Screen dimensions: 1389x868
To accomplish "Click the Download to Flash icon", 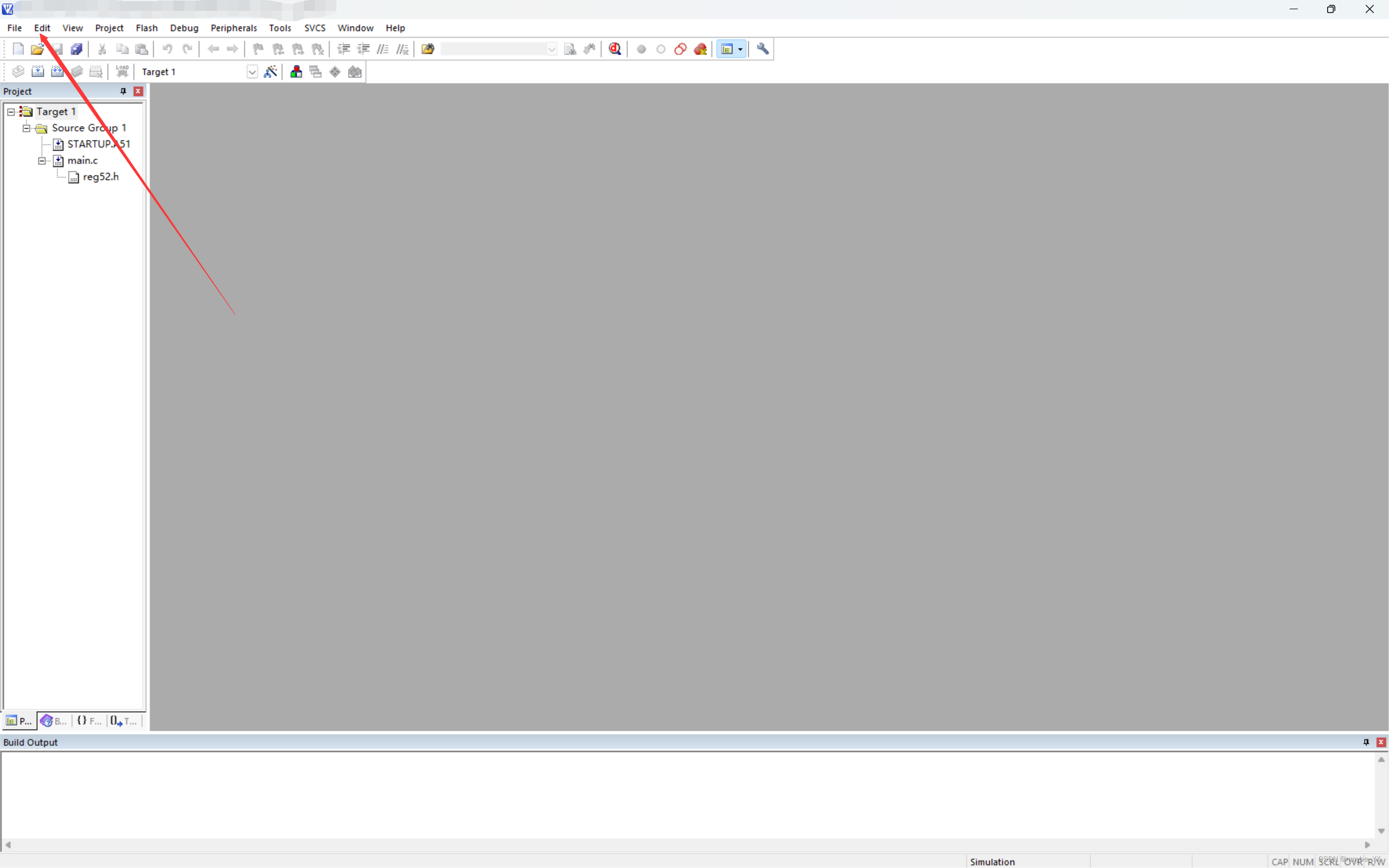I will (122, 71).
